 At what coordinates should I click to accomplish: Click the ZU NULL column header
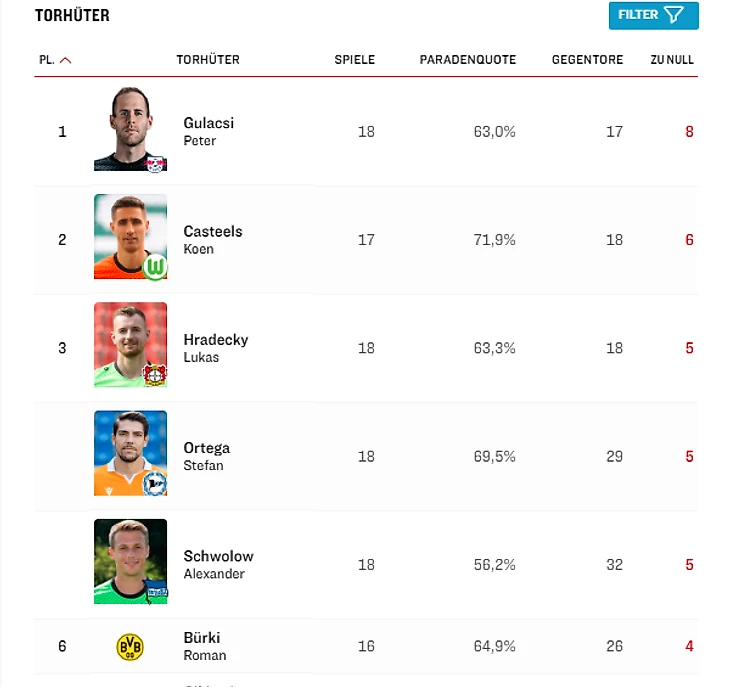point(672,60)
